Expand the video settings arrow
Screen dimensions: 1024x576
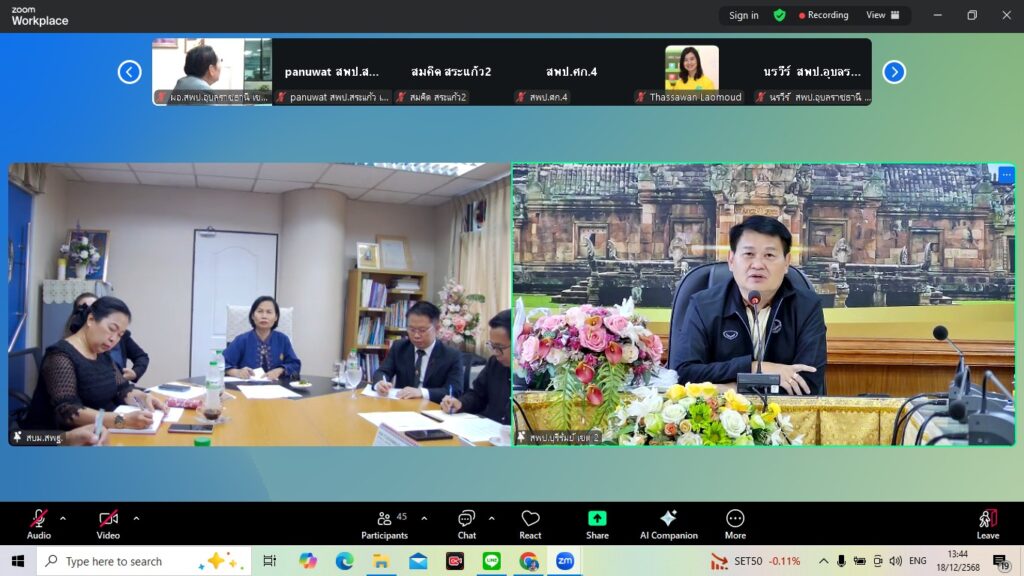pyautogui.click(x=136, y=518)
